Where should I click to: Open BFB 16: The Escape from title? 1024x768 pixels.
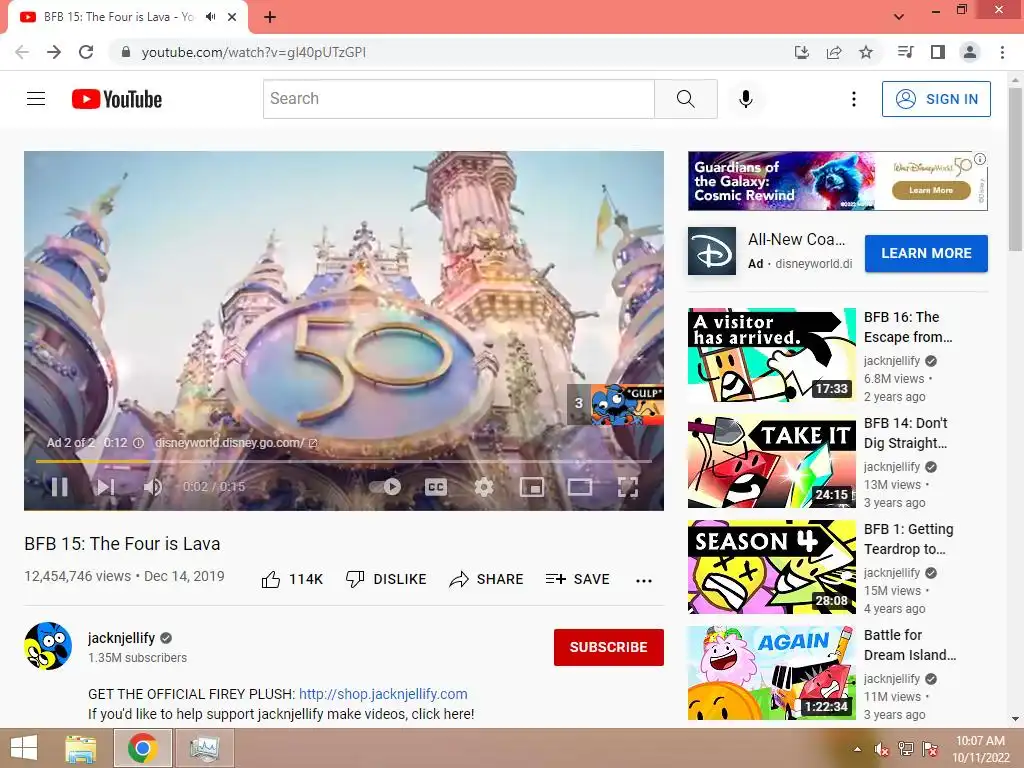coord(908,327)
